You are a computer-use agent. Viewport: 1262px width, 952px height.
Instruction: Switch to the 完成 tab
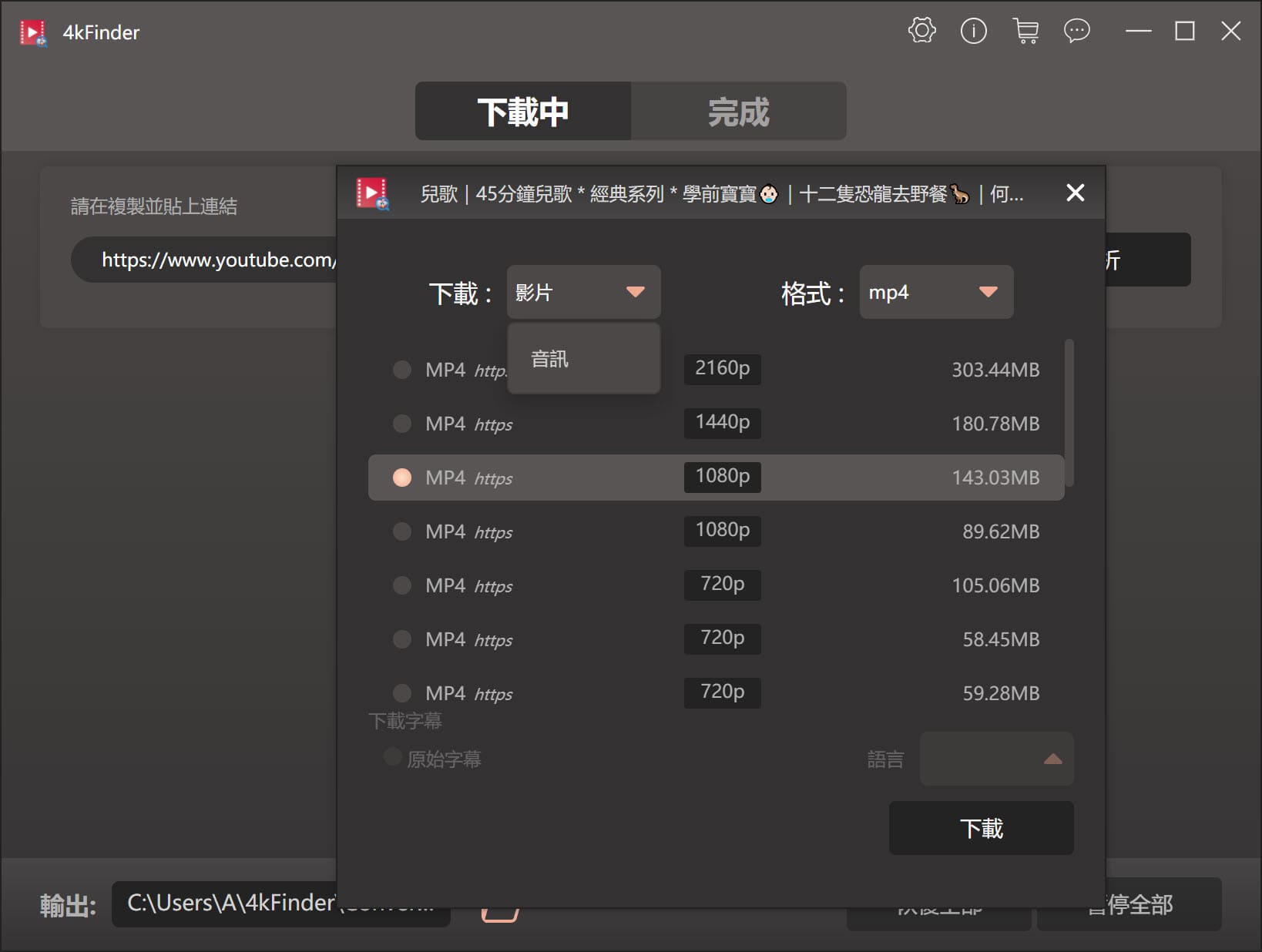(x=739, y=111)
